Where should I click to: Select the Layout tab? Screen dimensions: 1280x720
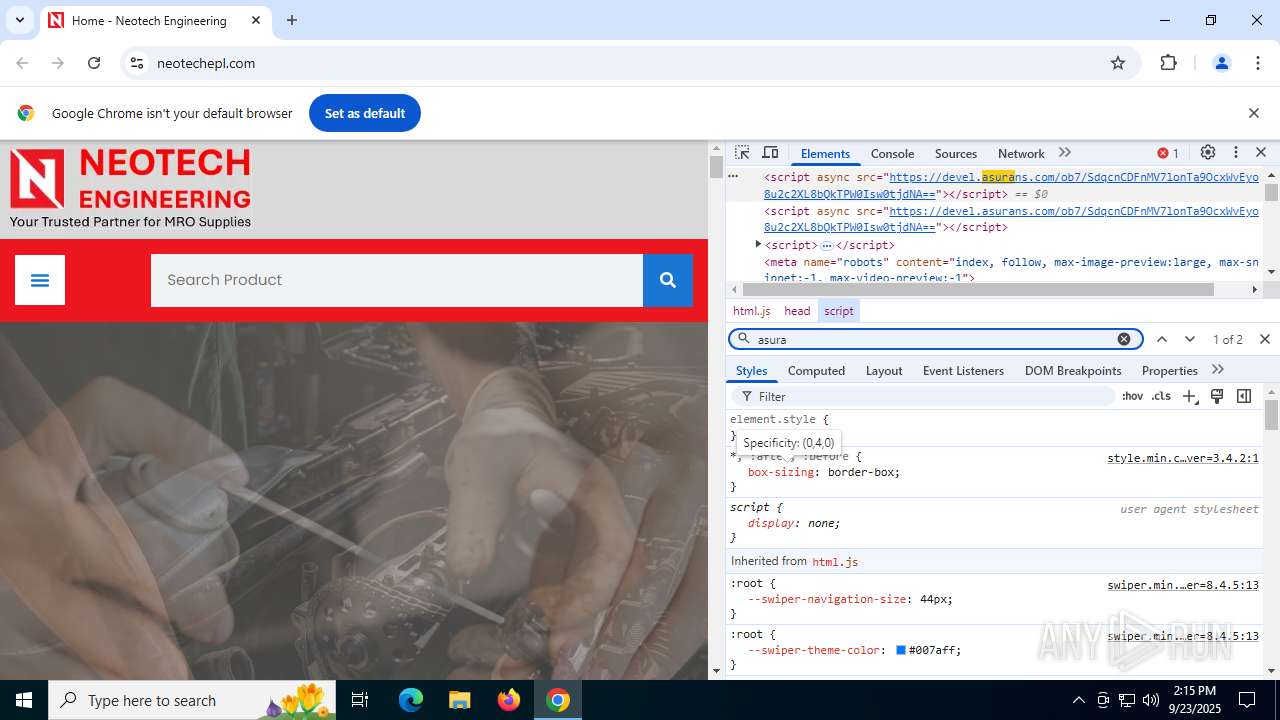[x=884, y=370]
